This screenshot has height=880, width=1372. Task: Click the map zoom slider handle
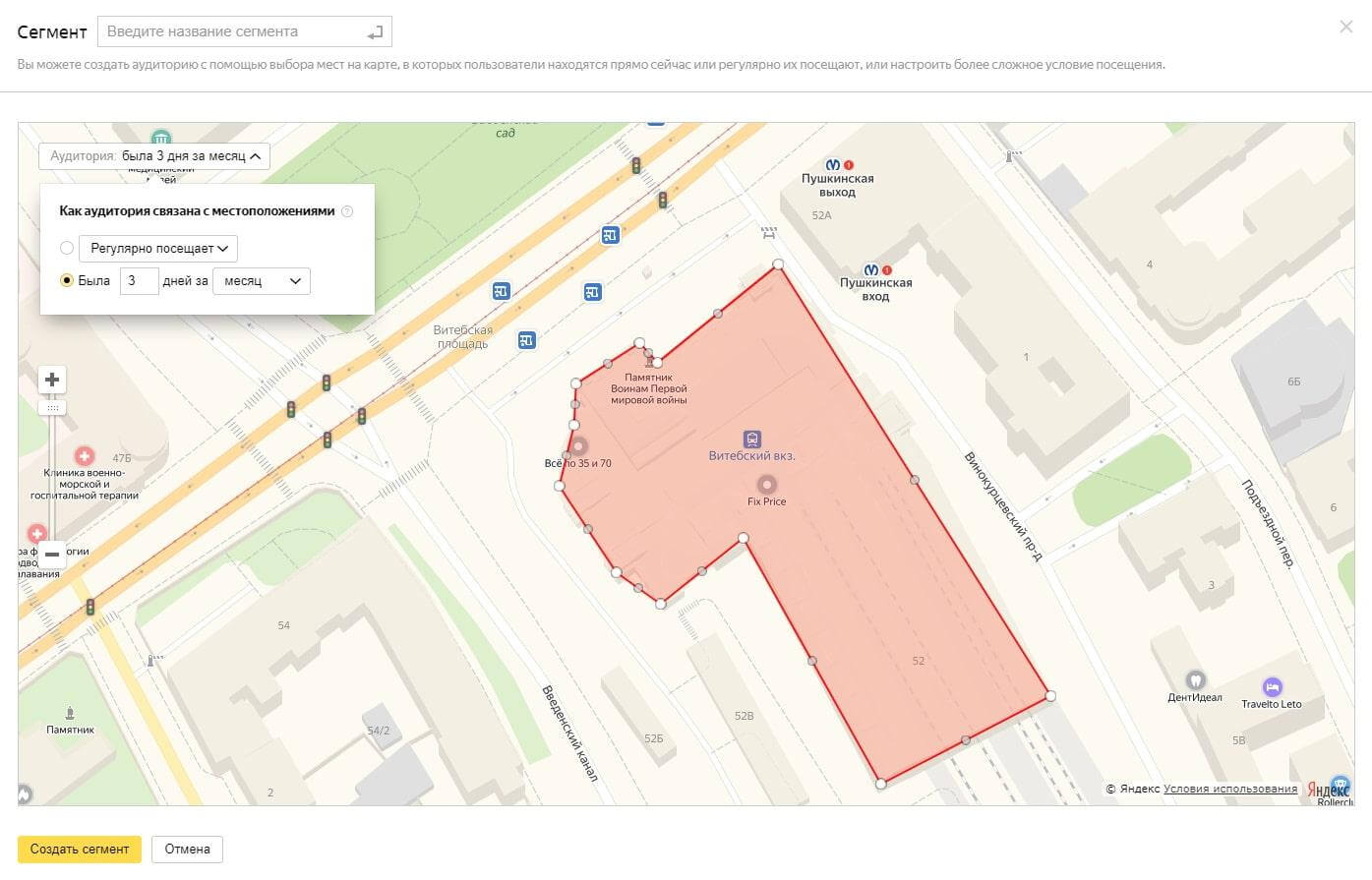point(52,407)
